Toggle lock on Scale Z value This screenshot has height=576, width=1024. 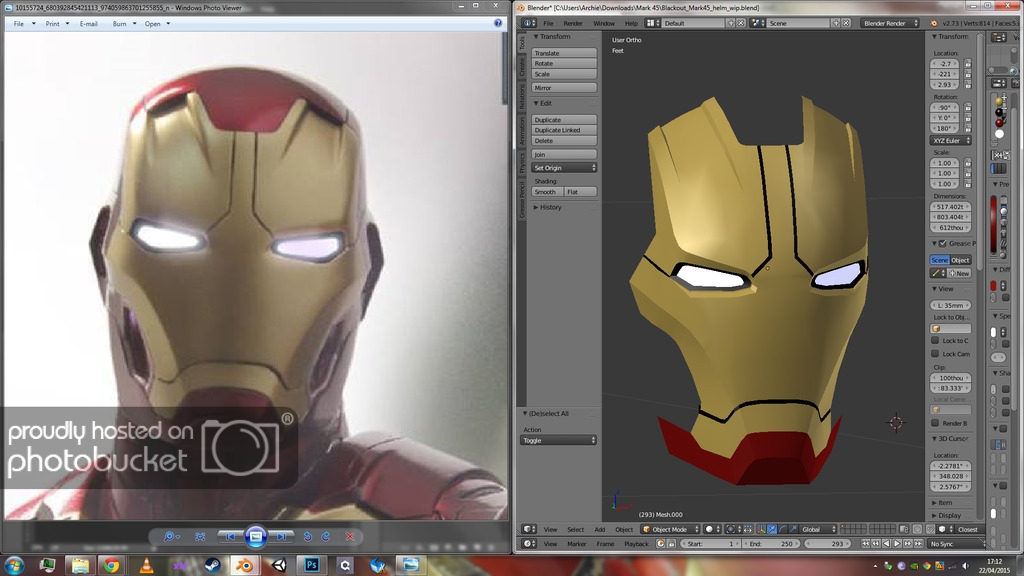click(968, 184)
